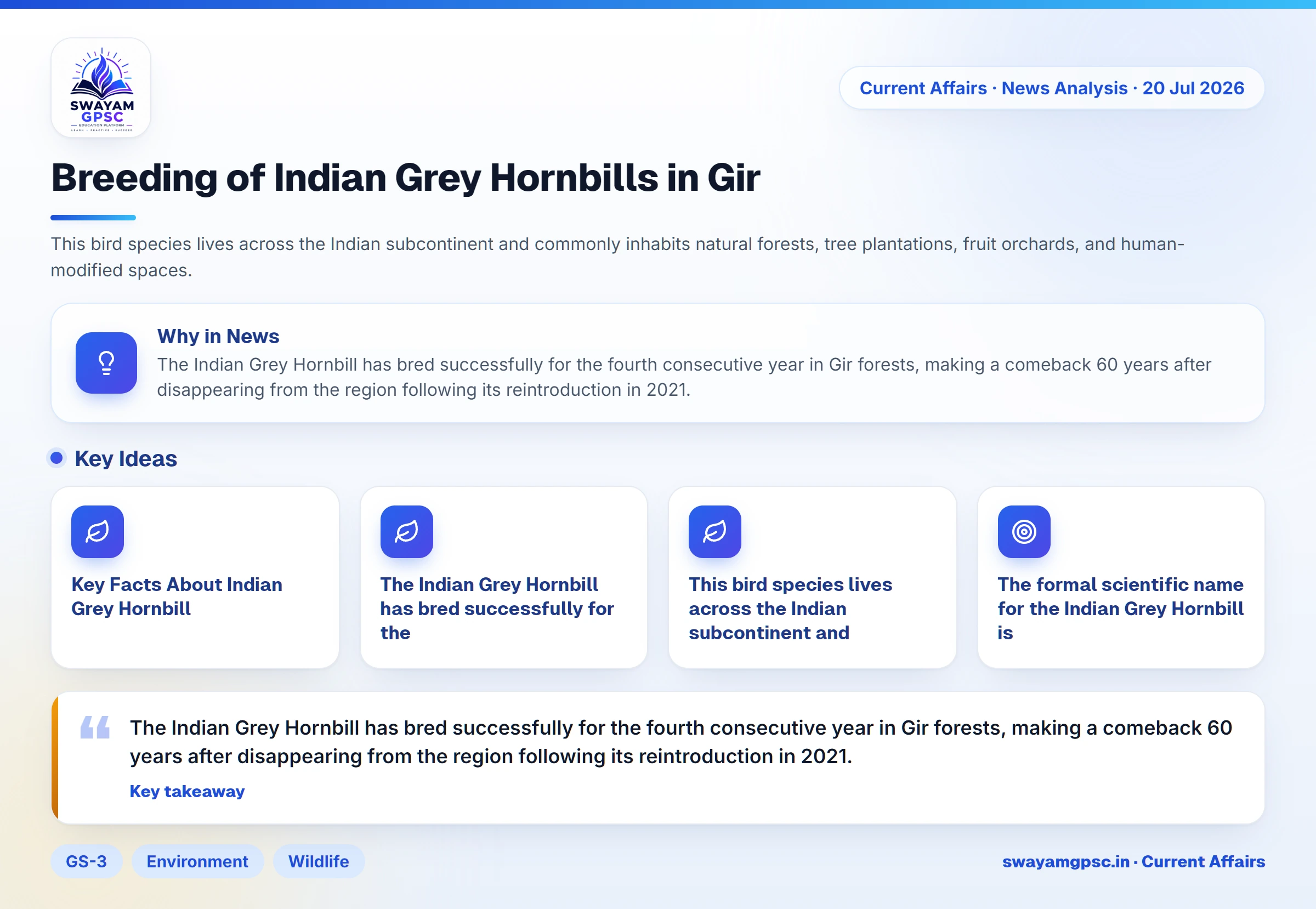Open swayamgpsc.in Current Affairs link
The height and width of the screenshot is (909, 1316).
click(1134, 861)
